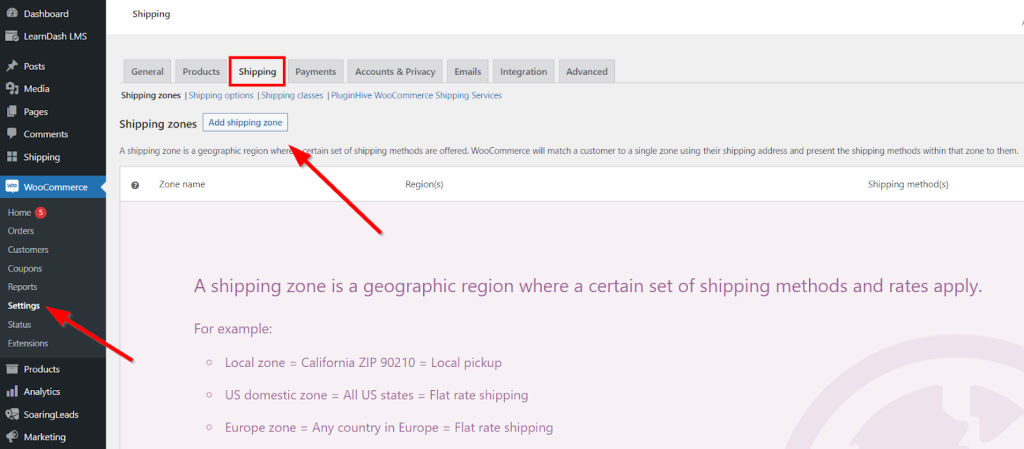Open LearnDash LMS menu item
Image resolution: width=1024 pixels, height=449 pixels.
pos(53,36)
